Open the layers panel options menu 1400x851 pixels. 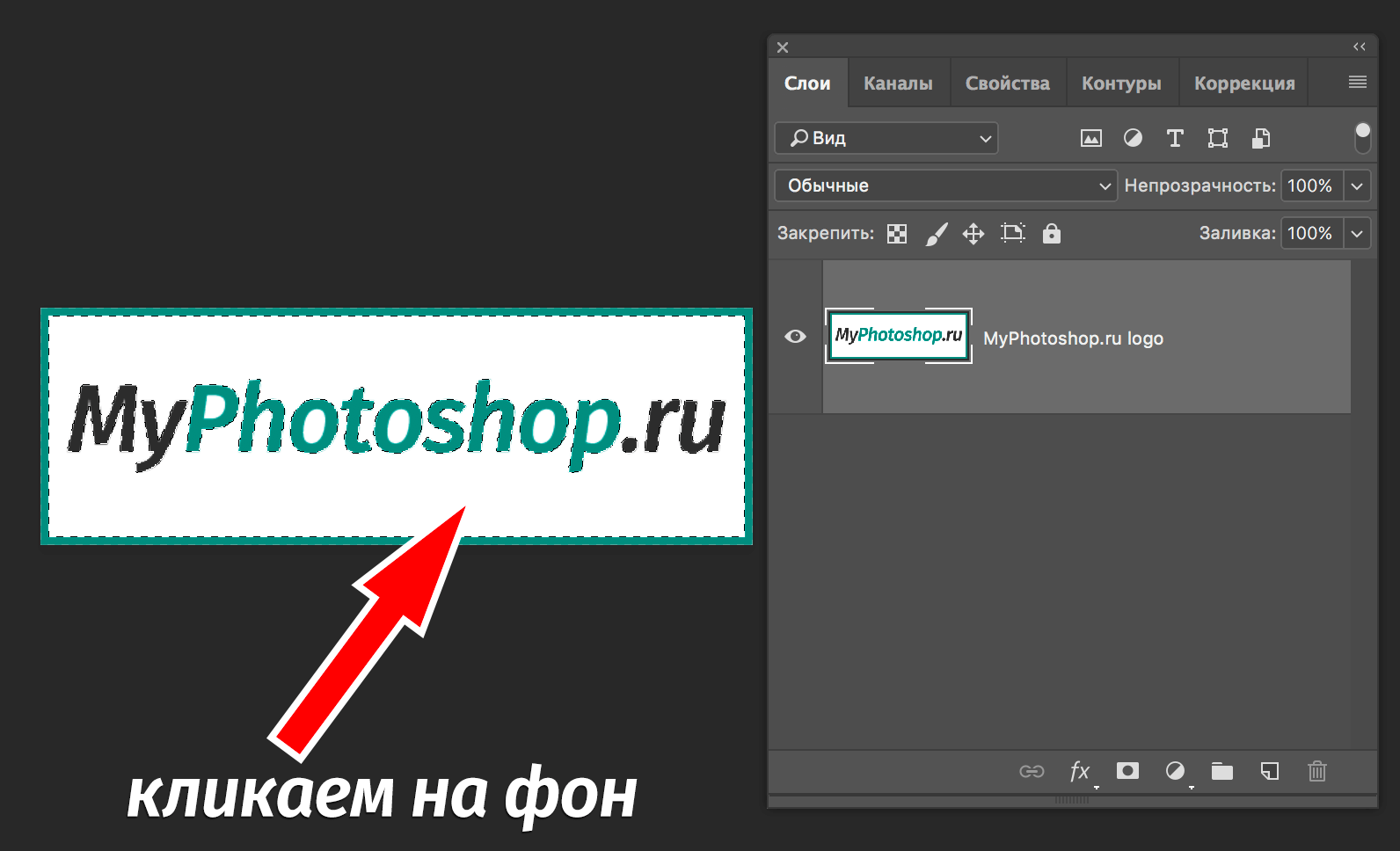point(1358,82)
